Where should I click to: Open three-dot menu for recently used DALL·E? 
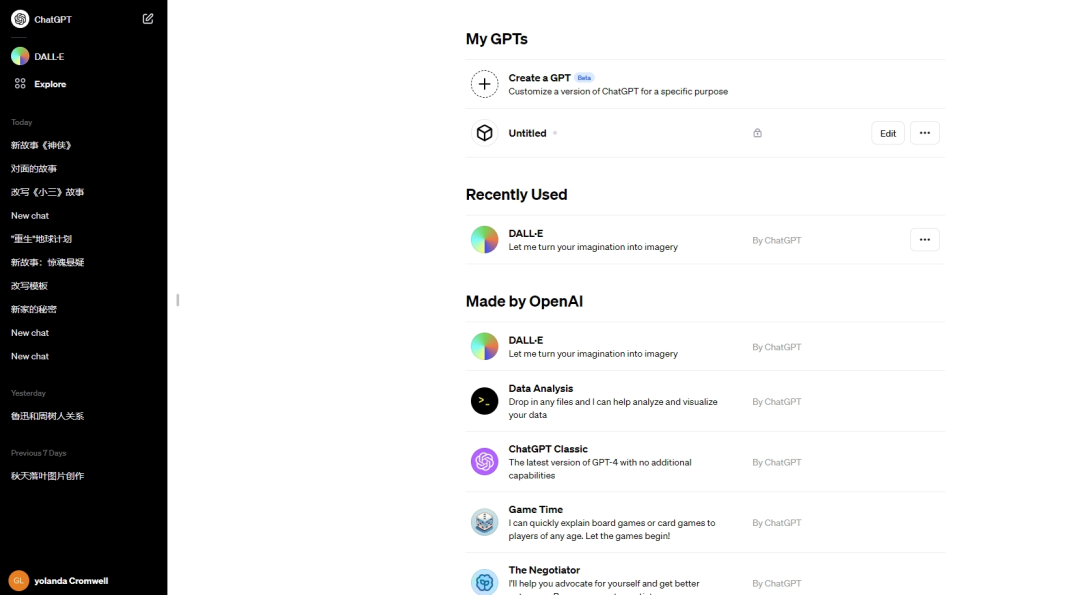tap(924, 240)
